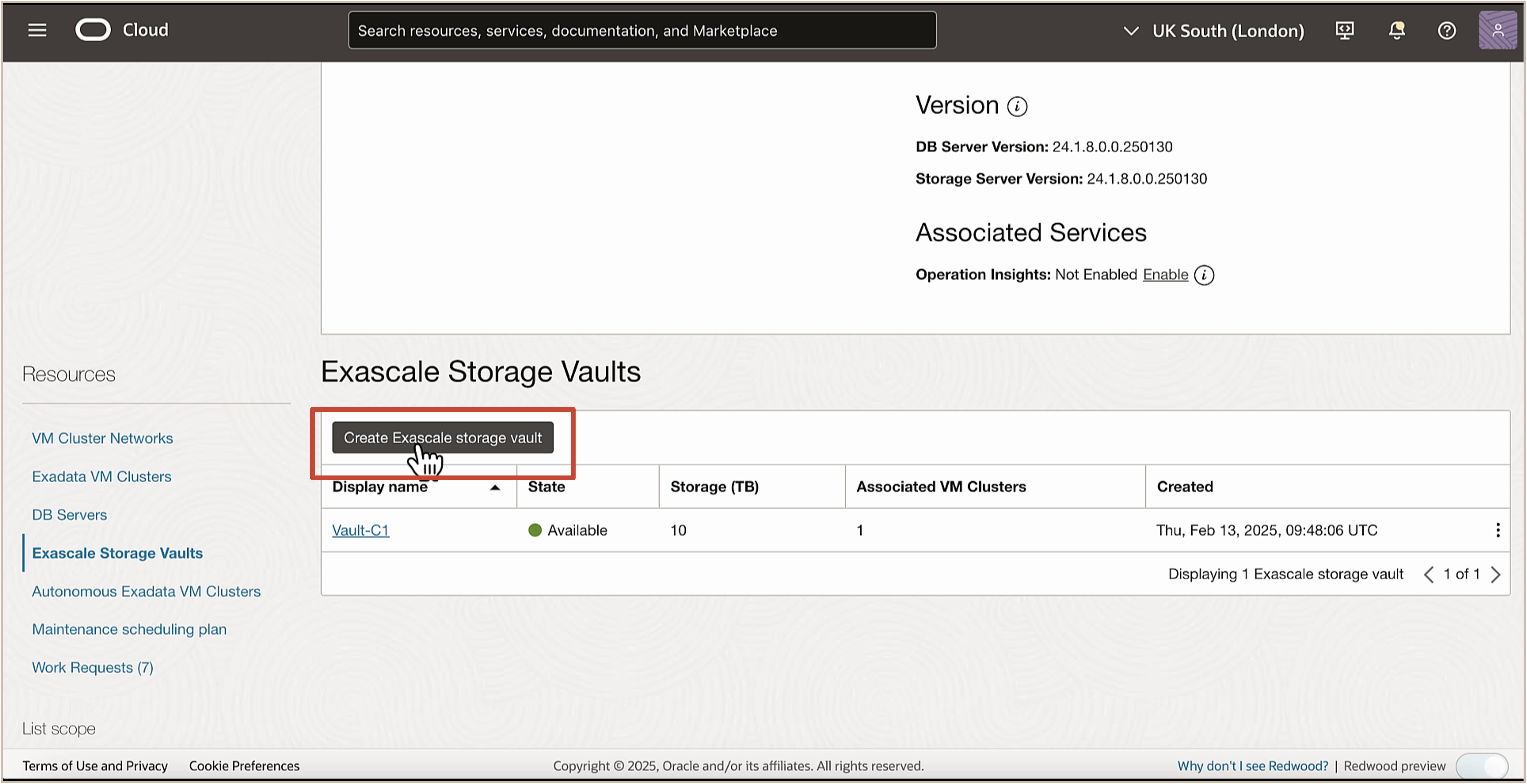Image resolution: width=1527 pixels, height=784 pixels.
Task: Click the Version info icon
Action: coord(1017,107)
